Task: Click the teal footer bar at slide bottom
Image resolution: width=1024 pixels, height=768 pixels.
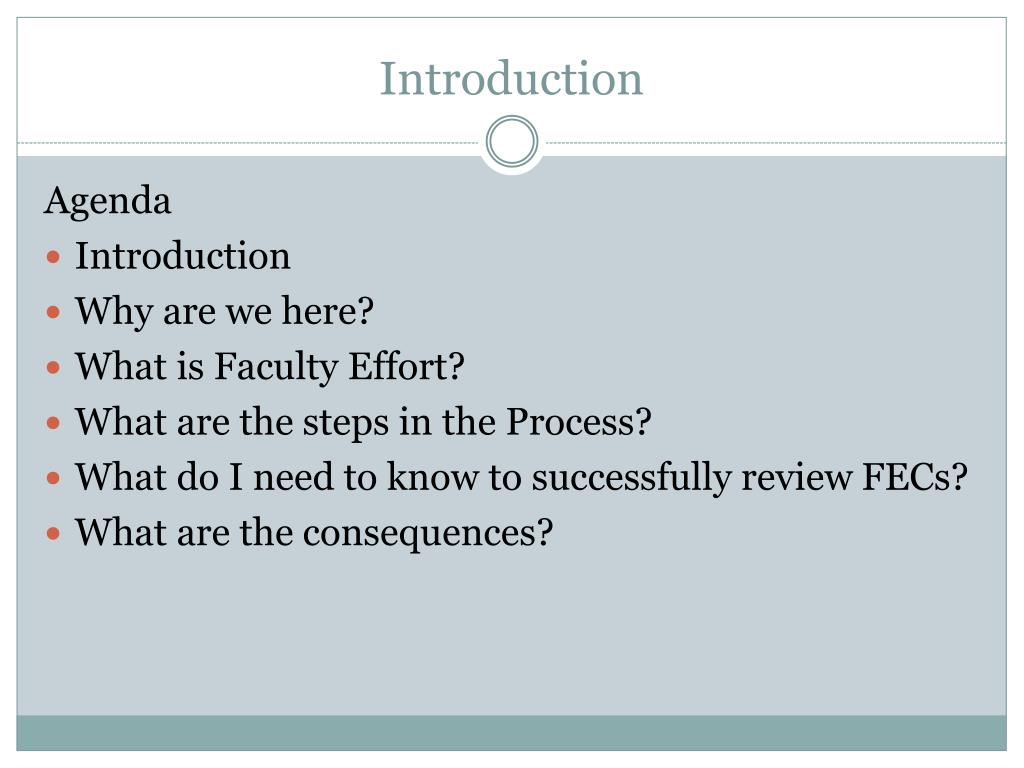Action: 511,733
